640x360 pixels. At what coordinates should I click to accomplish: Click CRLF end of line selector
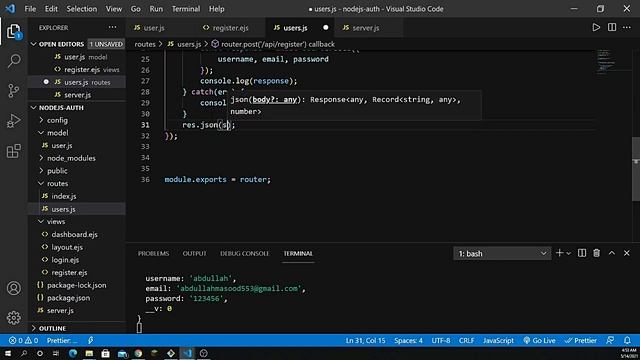467,340
